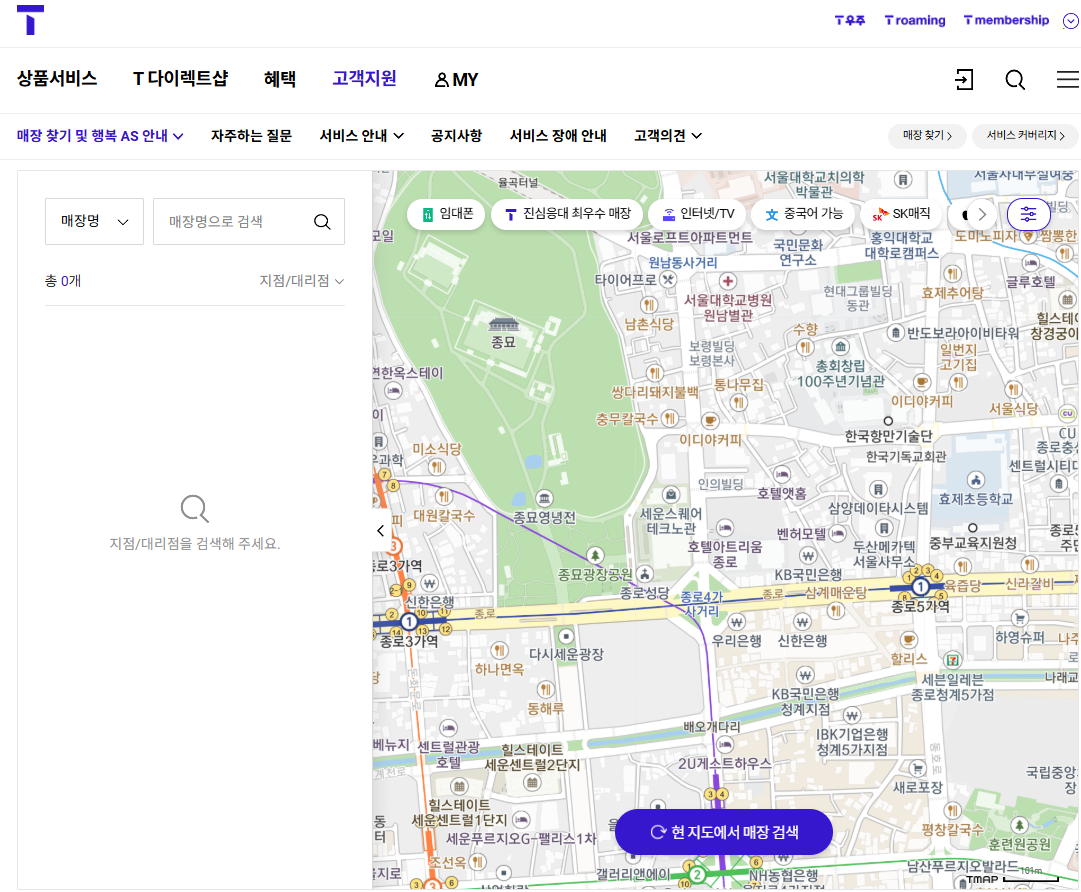Open the 혜택 menu

(x=280, y=79)
